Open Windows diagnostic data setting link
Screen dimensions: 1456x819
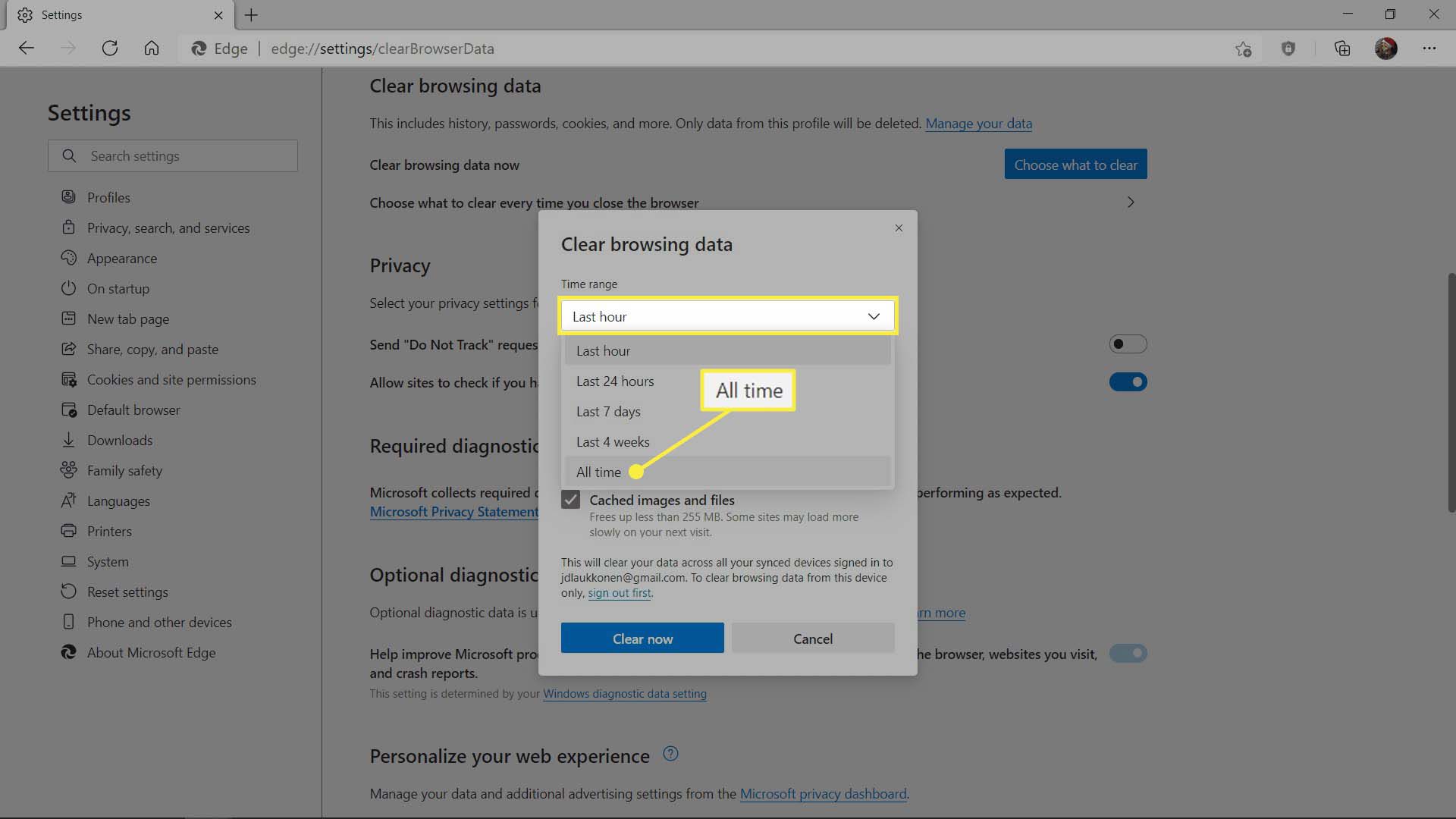pyautogui.click(x=625, y=694)
